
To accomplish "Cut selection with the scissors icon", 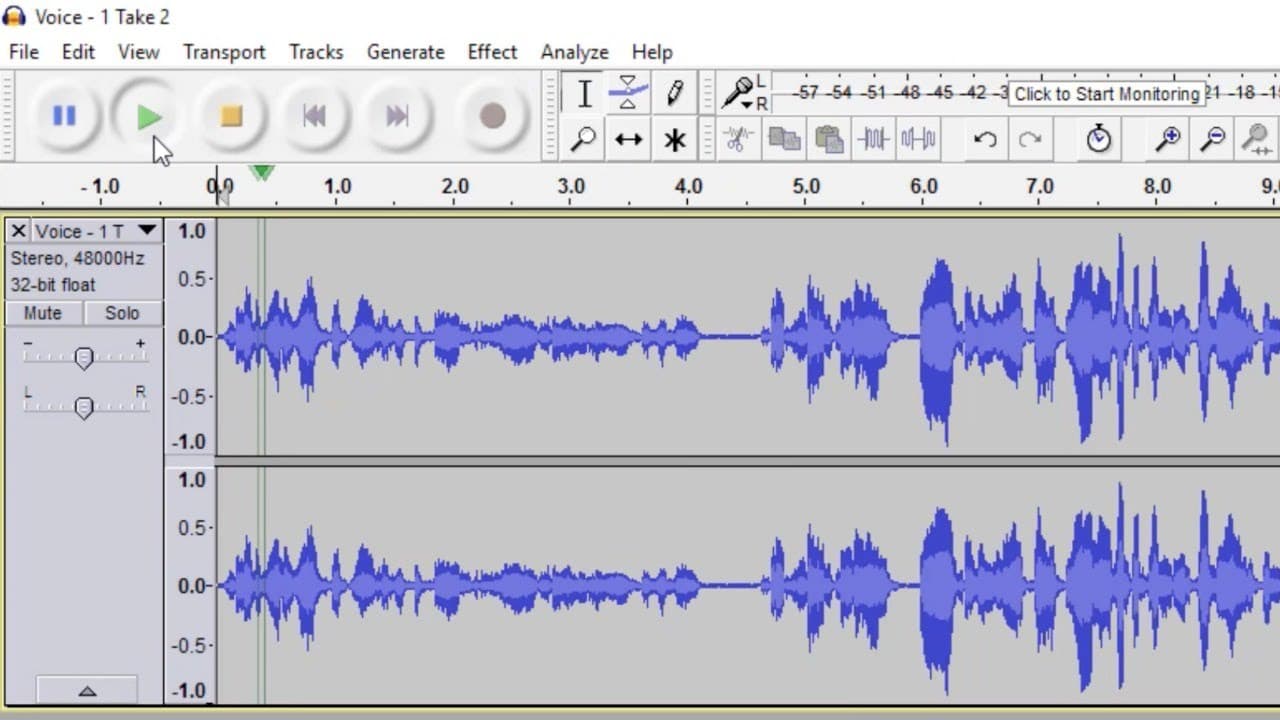I will [738, 139].
